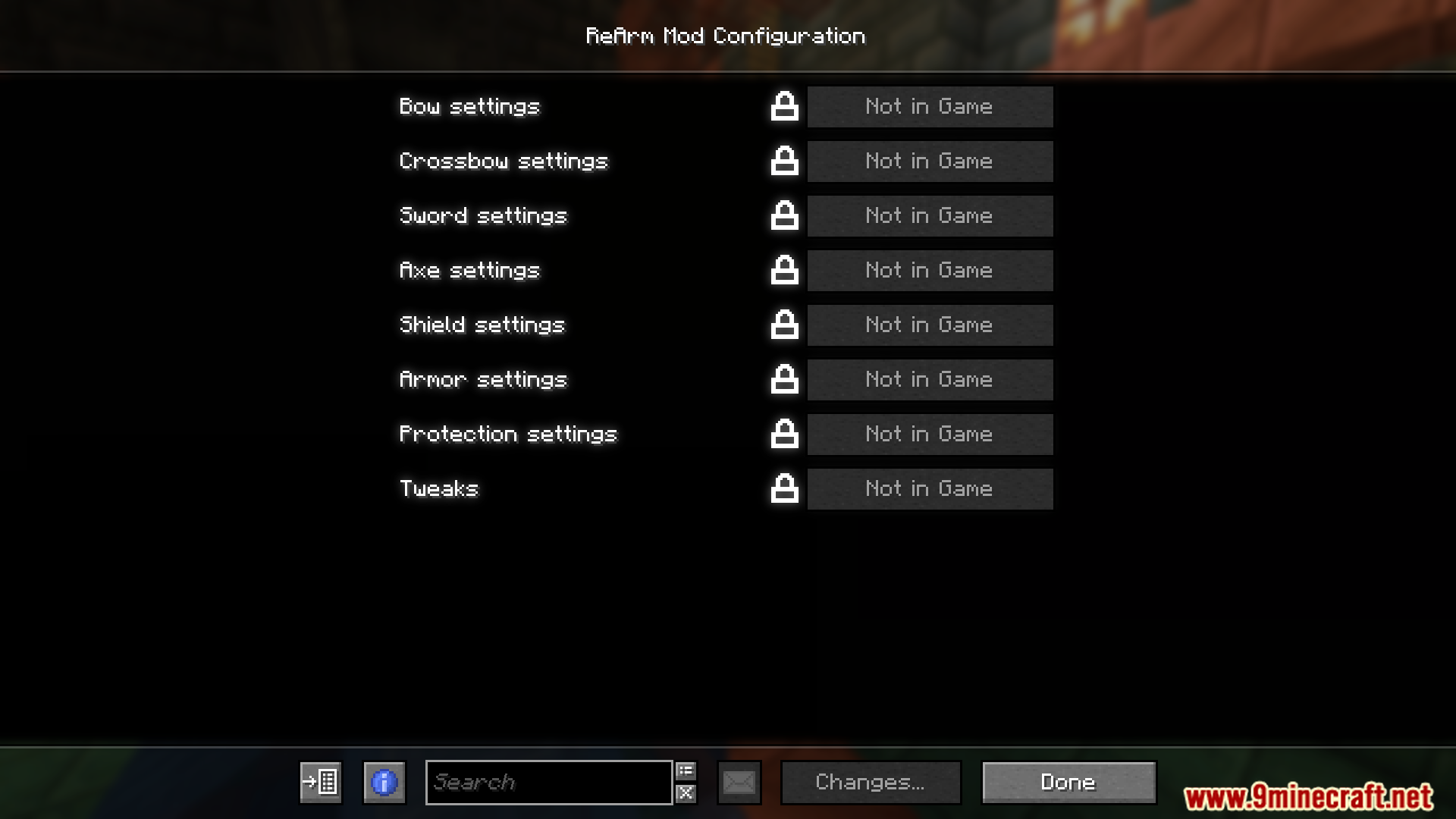
Task: Click the envelope message icon button
Action: [739, 782]
